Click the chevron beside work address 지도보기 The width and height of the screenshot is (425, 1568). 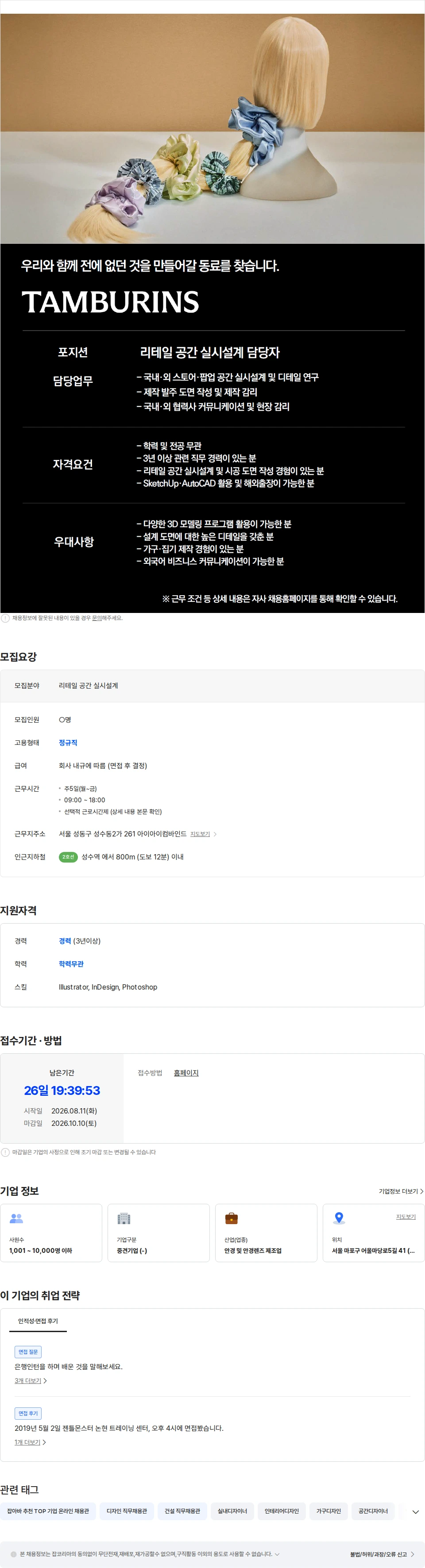click(215, 834)
